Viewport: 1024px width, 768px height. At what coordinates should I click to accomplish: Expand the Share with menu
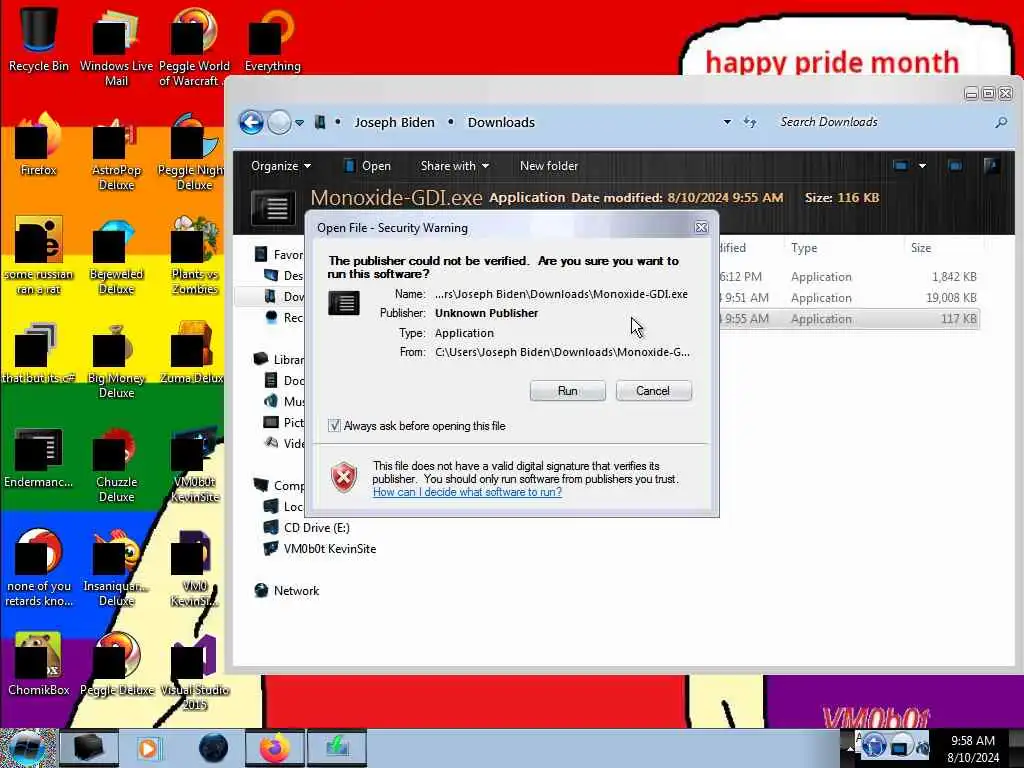(455, 166)
